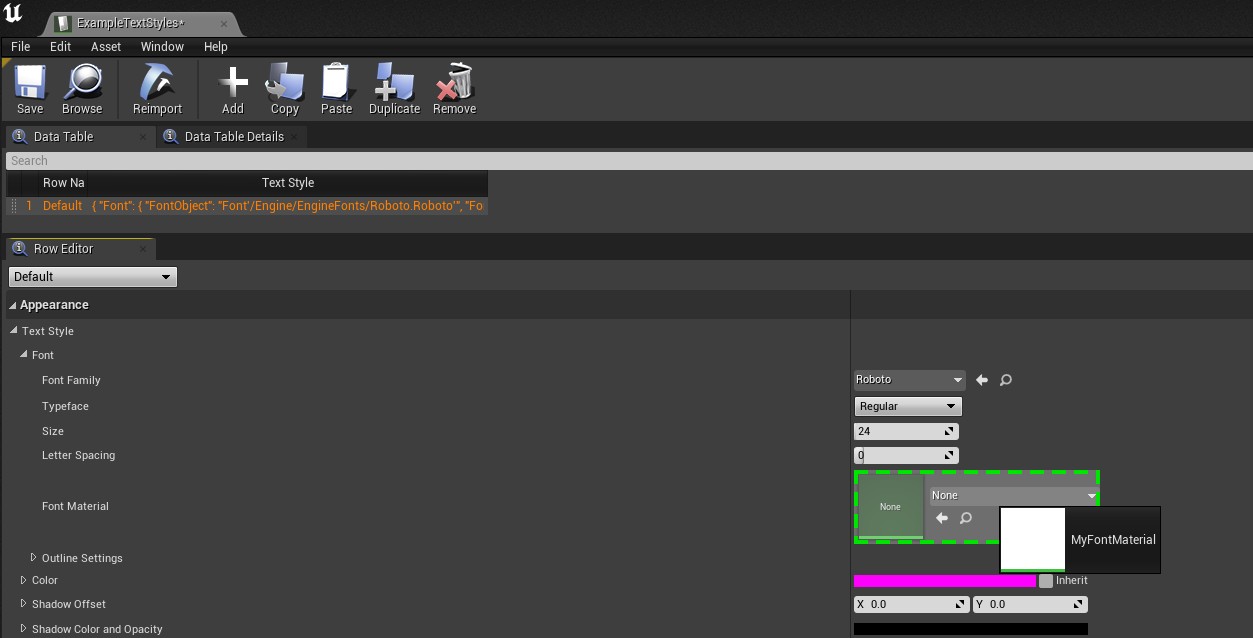
Task: Browse to Roboto font using magnifier icon
Action: [x=1006, y=380]
